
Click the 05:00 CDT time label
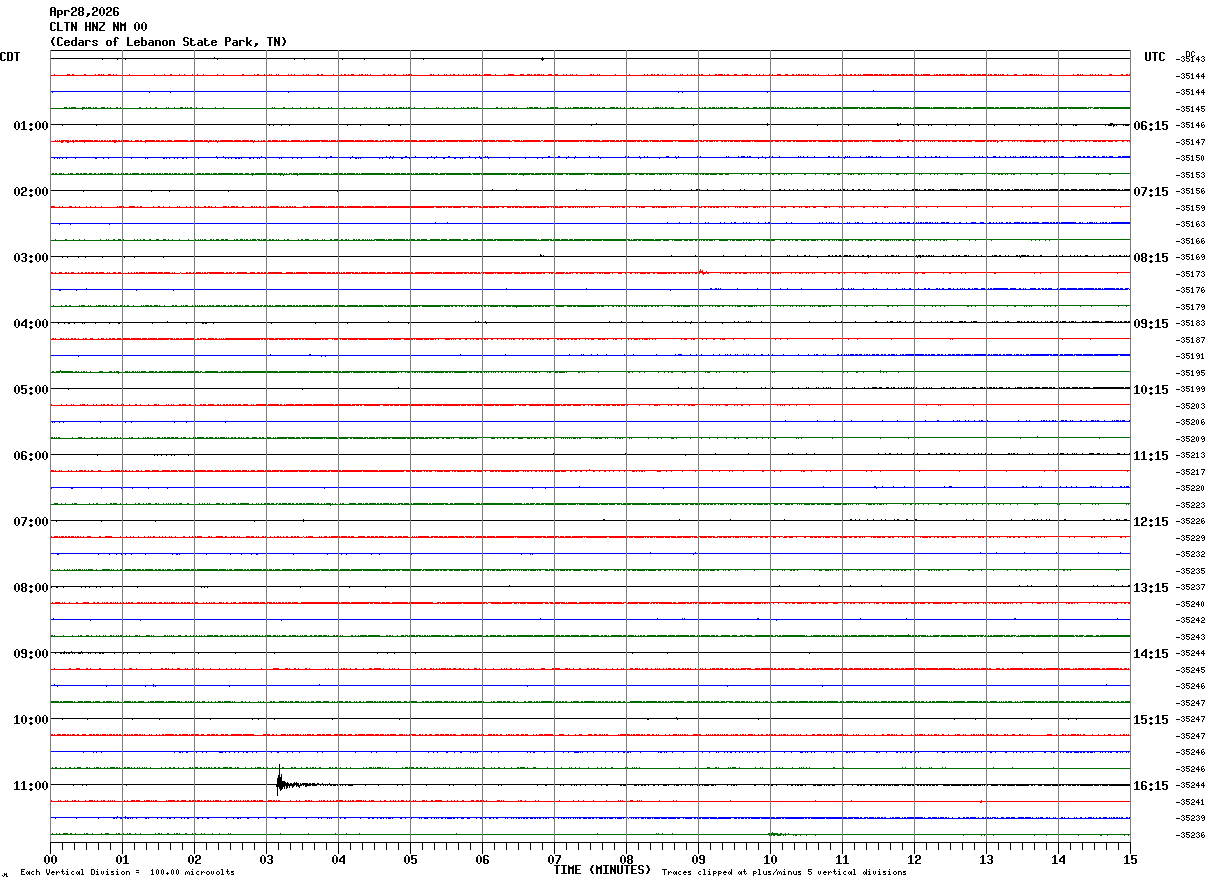(x=31, y=390)
